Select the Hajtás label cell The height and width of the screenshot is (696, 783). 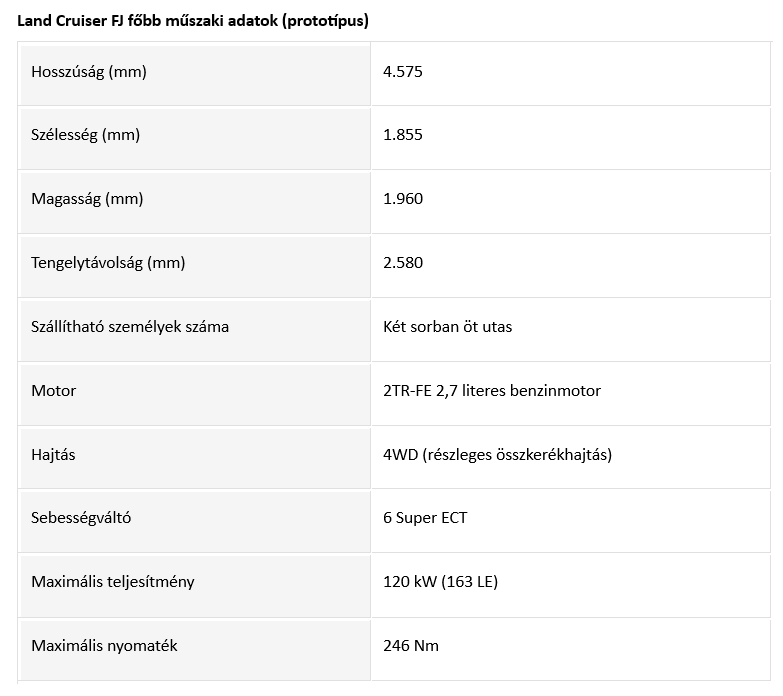pyautogui.click(x=54, y=455)
